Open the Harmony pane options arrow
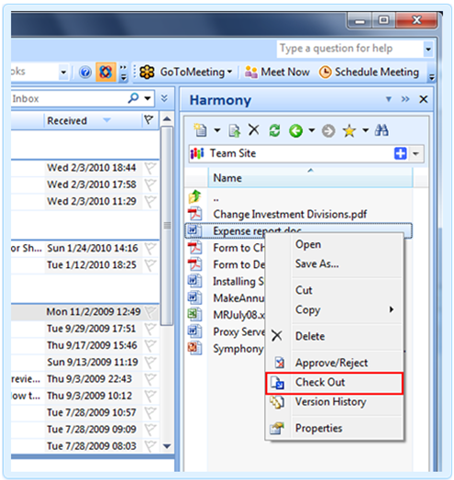The image size is (454, 480). (x=388, y=99)
